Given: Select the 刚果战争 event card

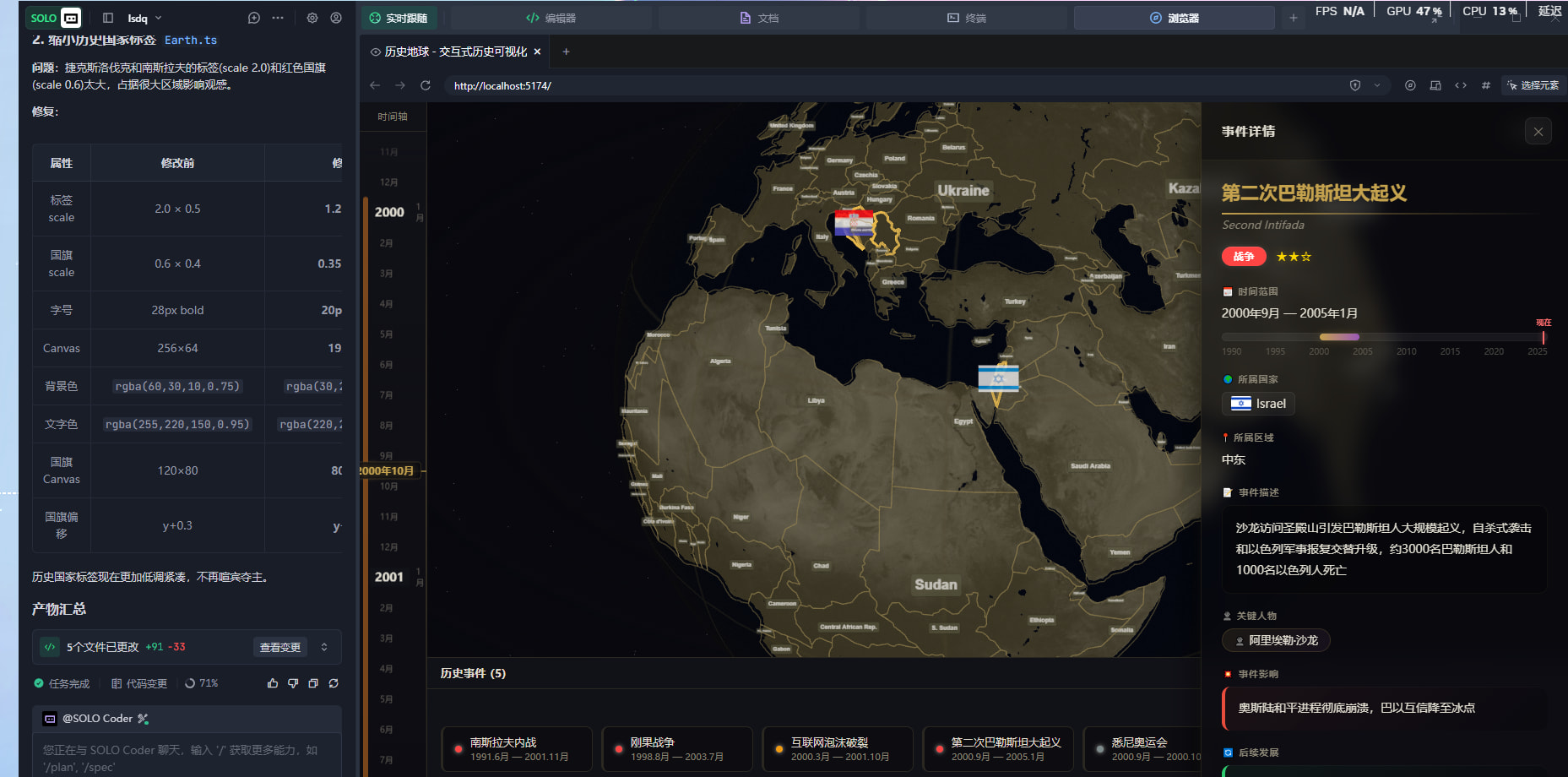Looking at the screenshot, I should [676, 749].
